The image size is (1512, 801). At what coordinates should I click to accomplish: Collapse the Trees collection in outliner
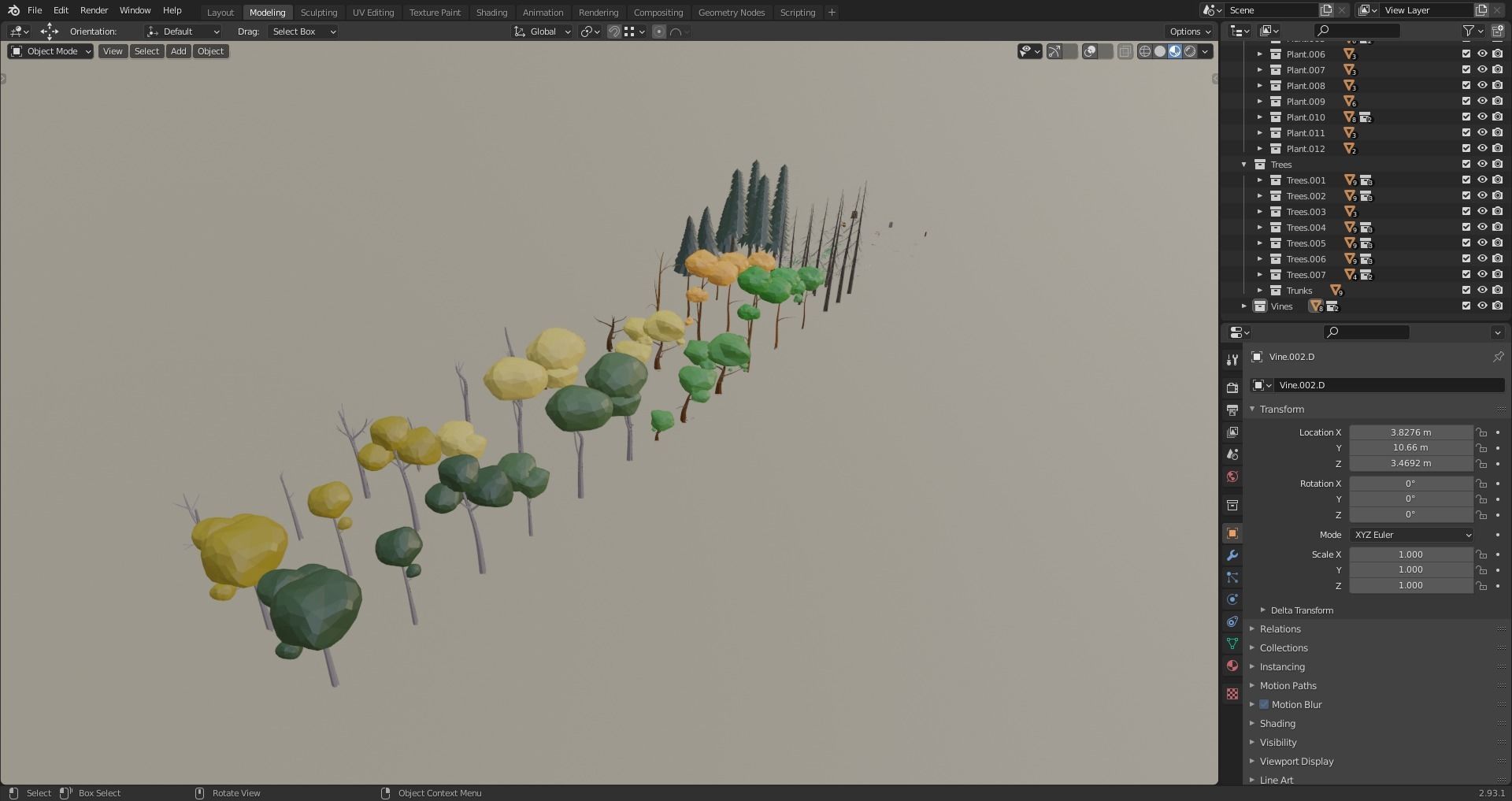coord(1244,164)
